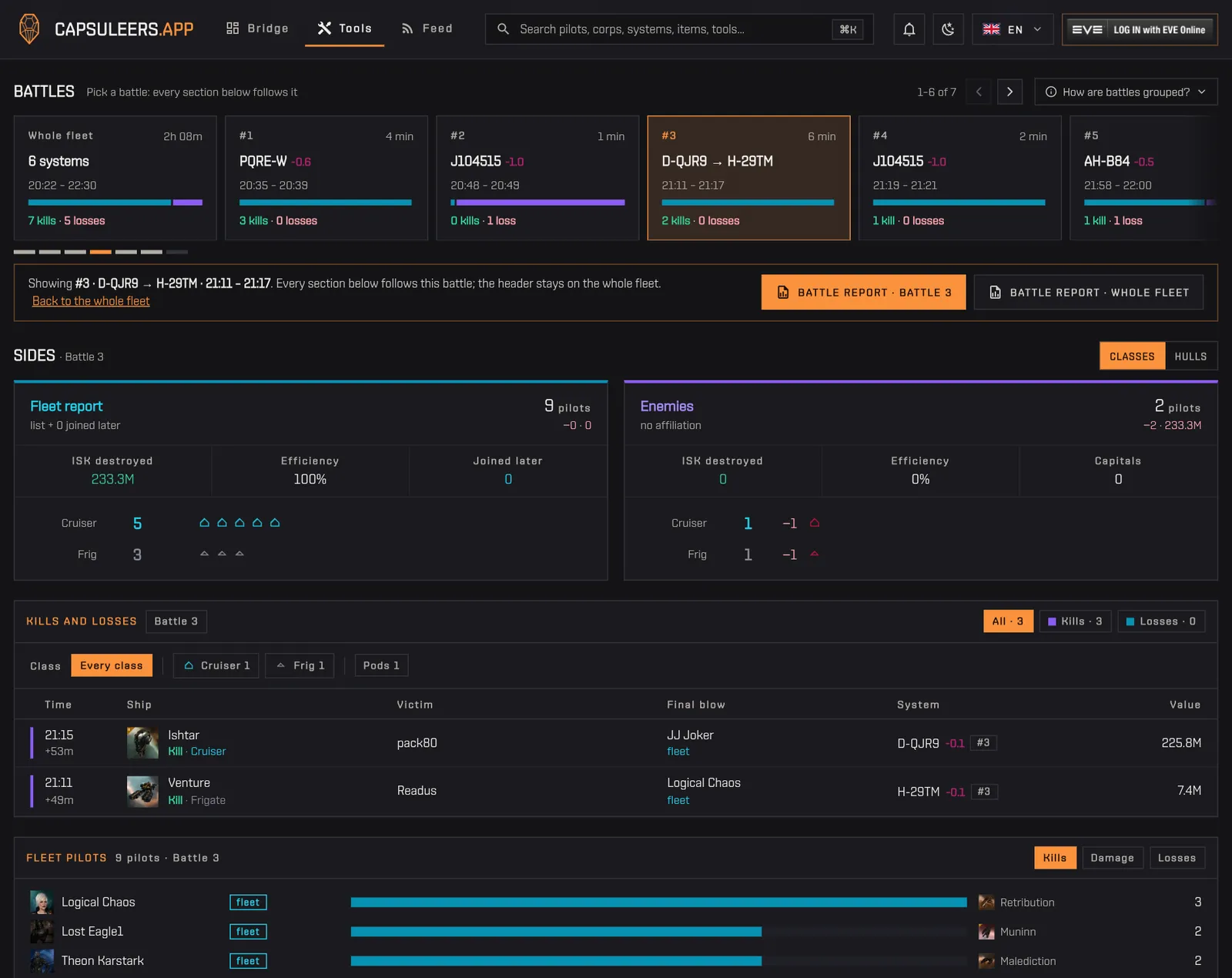This screenshot has width=1232, height=978.
Task: Click the orange battle pager segment
Action: click(x=100, y=252)
